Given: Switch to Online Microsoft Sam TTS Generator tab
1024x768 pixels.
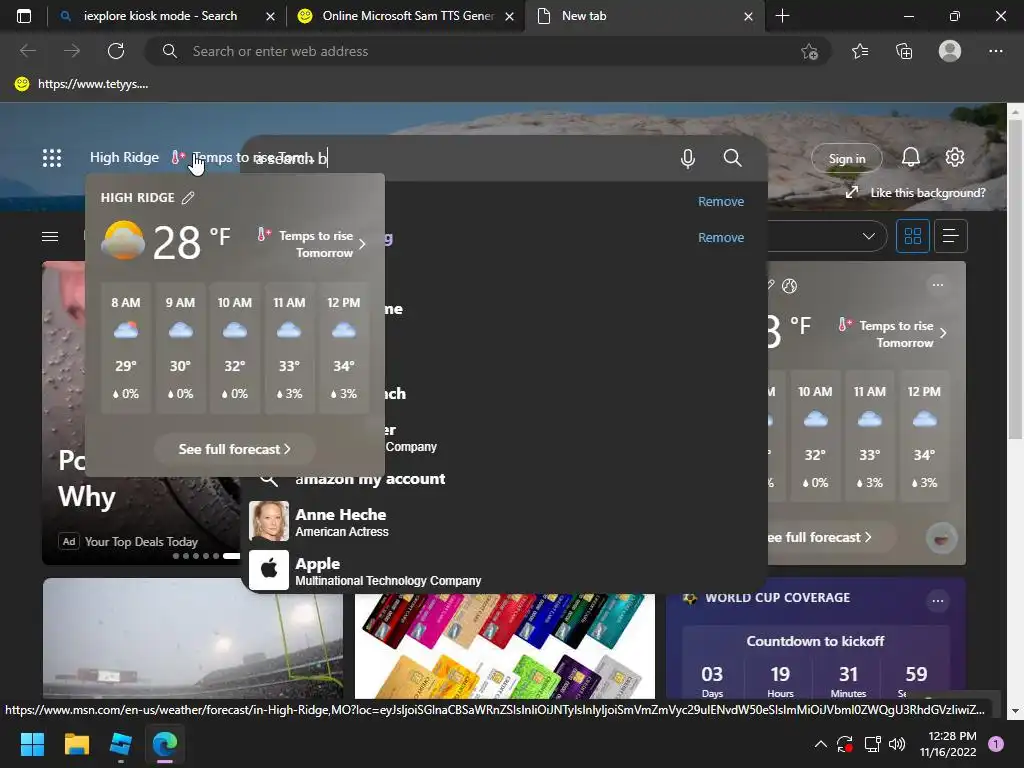Looking at the screenshot, I should tap(407, 16).
